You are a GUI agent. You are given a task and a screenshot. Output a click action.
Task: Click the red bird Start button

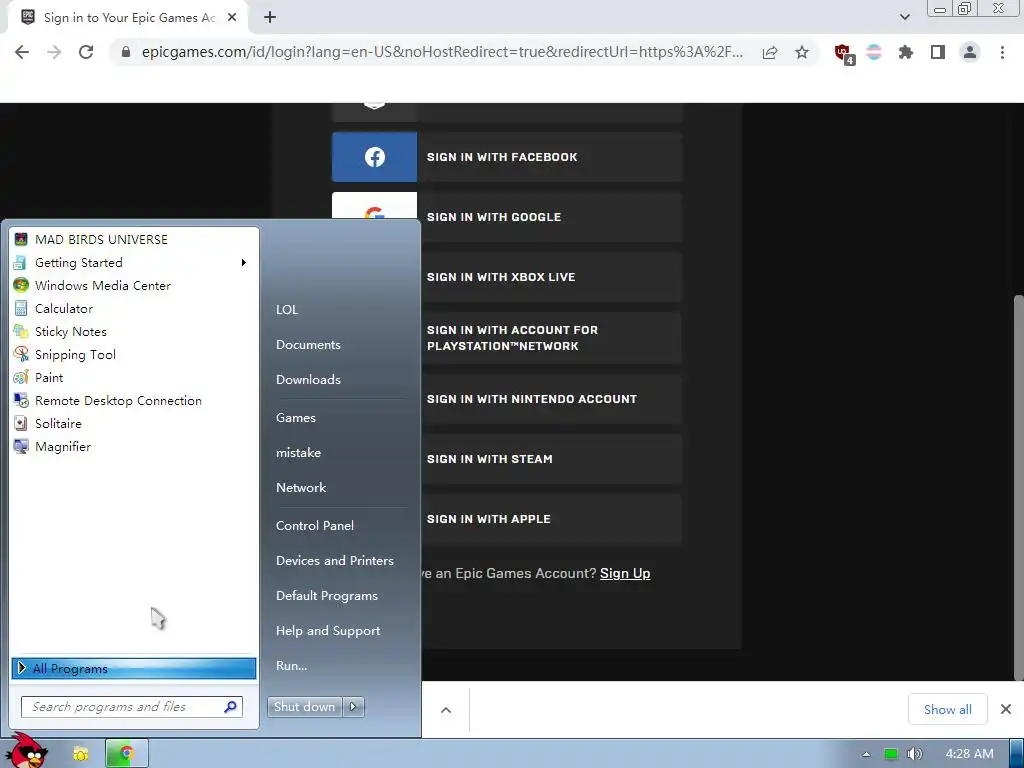[26, 751]
